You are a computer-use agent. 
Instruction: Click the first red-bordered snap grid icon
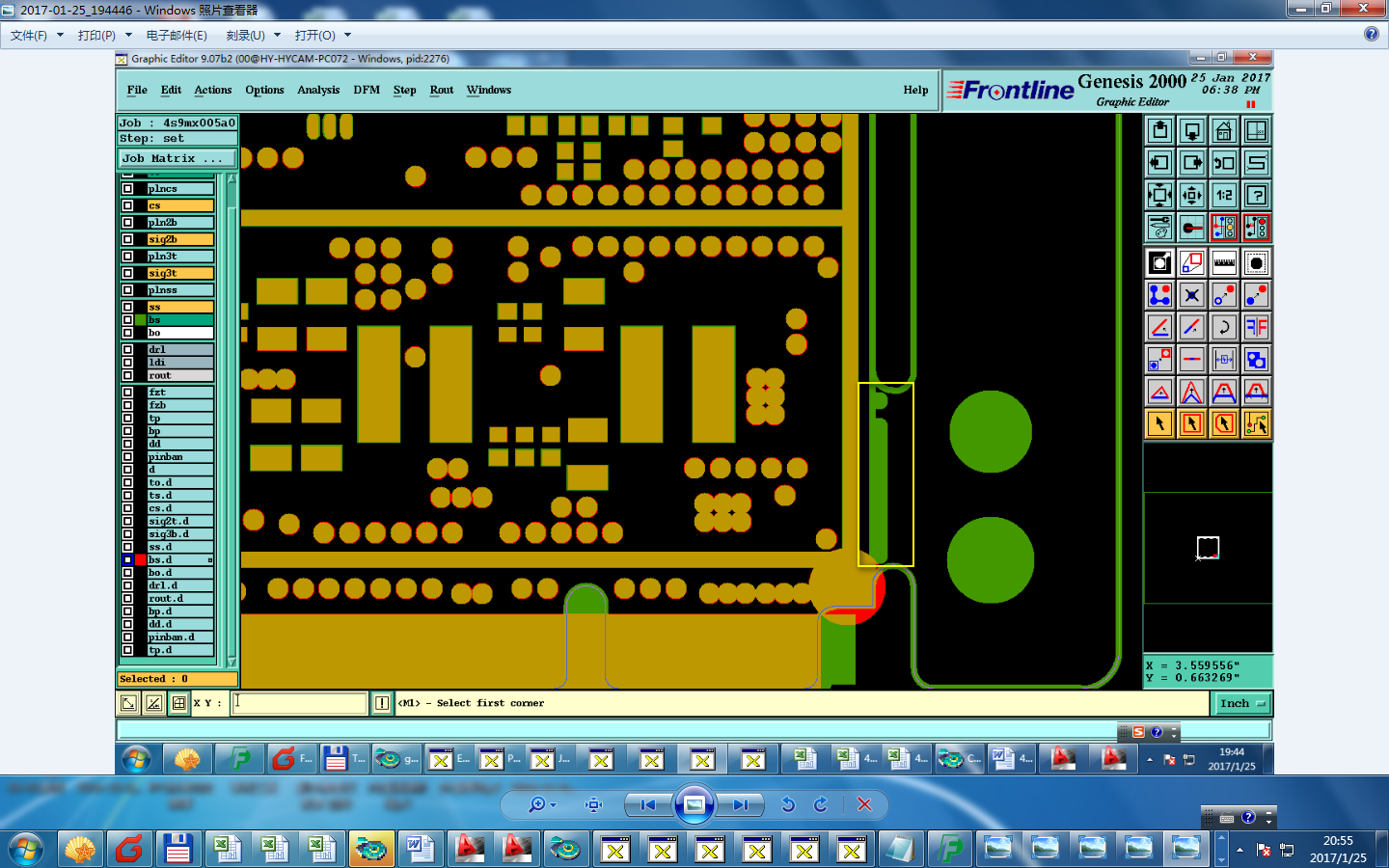[1224, 228]
